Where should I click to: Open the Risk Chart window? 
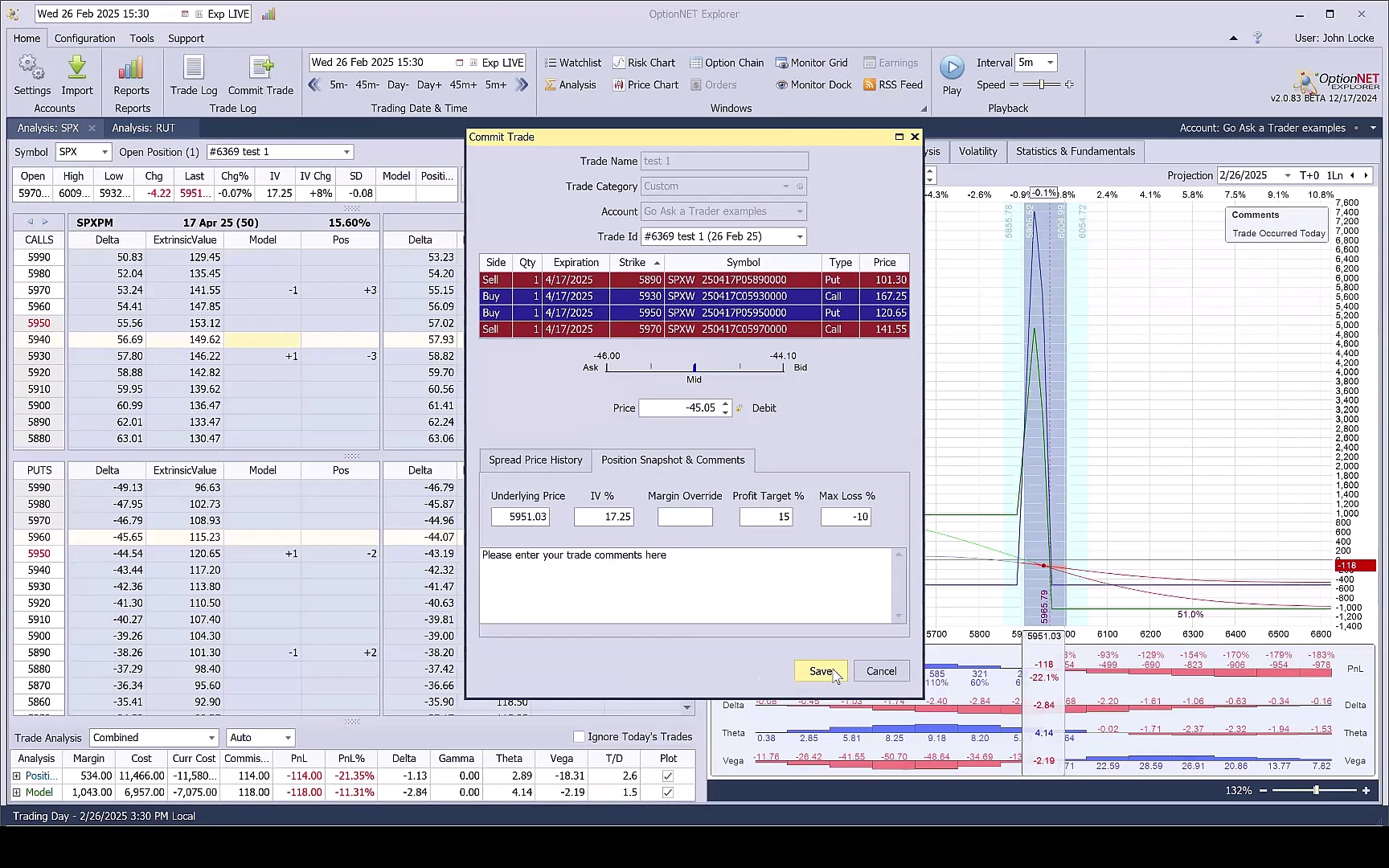(x=644, y=63)
